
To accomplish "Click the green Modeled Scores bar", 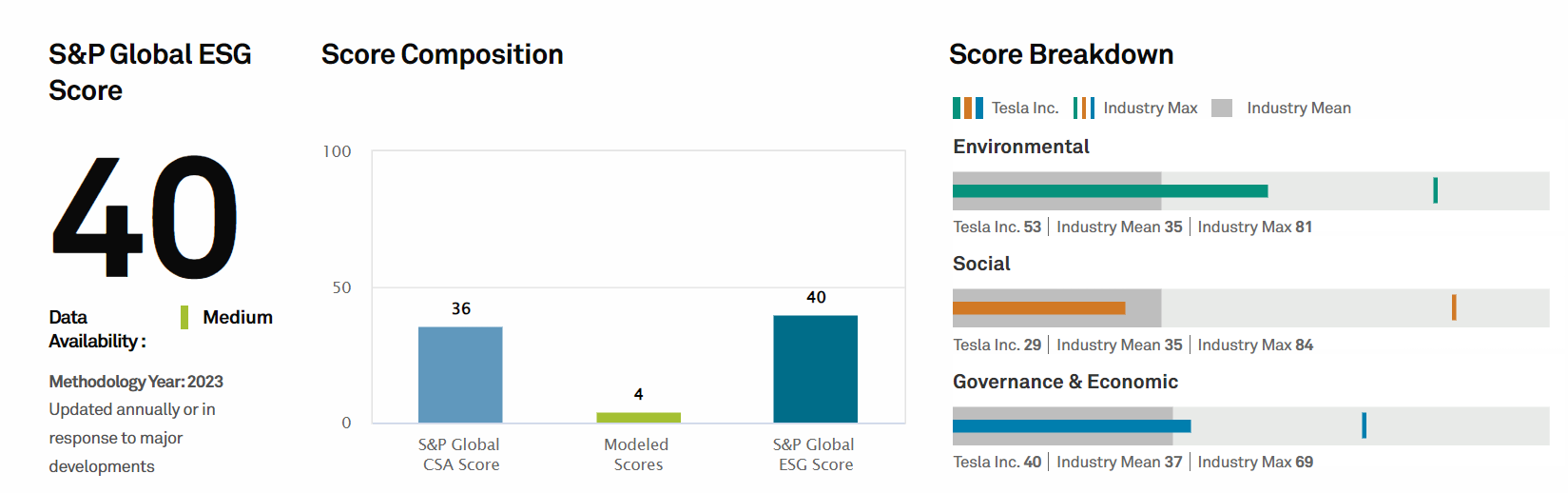I will (x=638, y=417).
